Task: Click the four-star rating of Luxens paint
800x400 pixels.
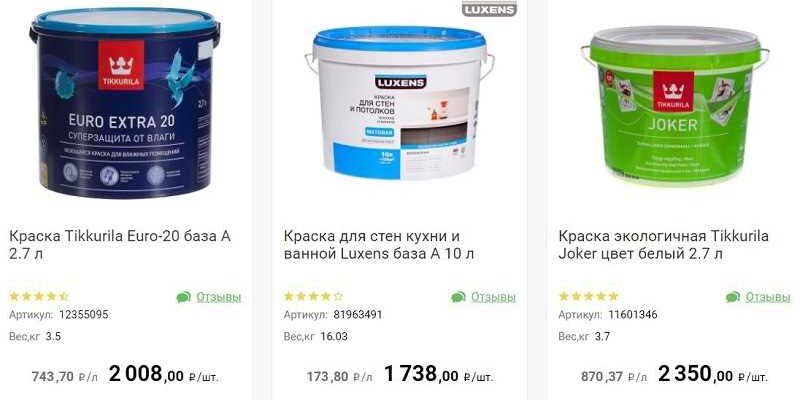Action: tap(313, 296)
